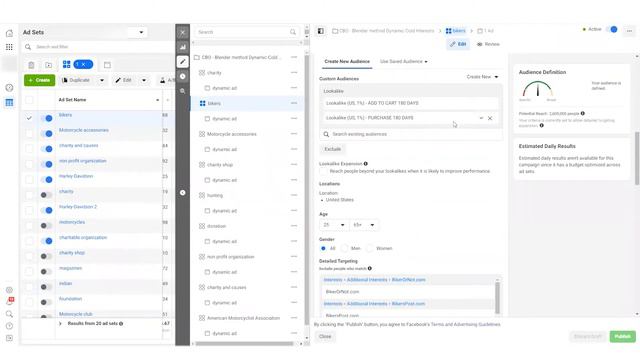Image resolution: width=640 pixels, height=360 pixels.
Task: Toggle the panel layout icon beside breadcrumb
Action: click(321, 31)
